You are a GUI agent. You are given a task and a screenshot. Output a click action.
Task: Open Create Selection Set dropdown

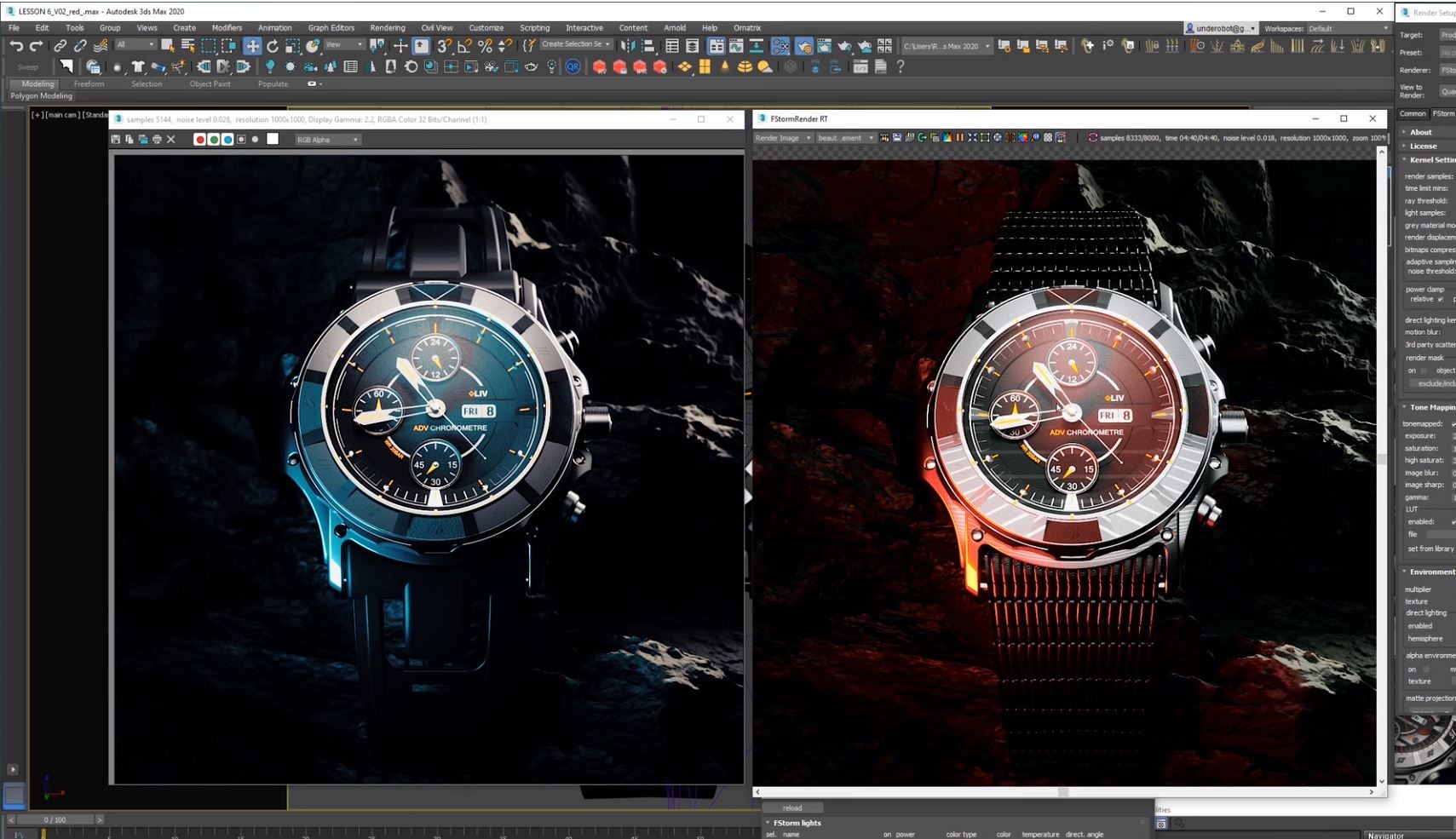(x=575, y=44)
